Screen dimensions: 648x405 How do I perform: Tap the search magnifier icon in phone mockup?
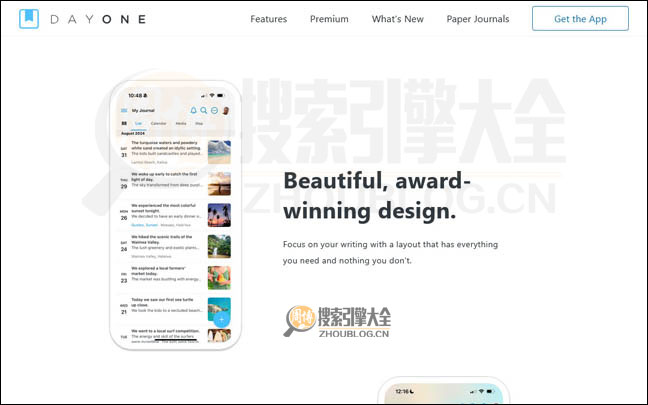[204, 110]
